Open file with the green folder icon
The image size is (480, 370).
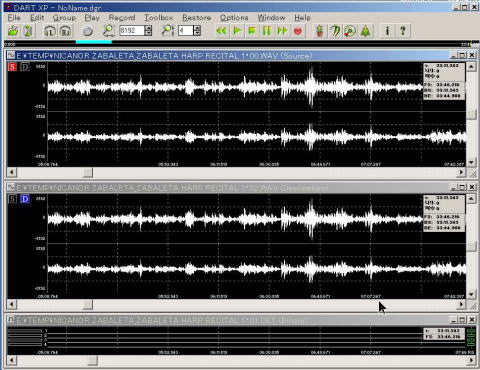(13, 31)
